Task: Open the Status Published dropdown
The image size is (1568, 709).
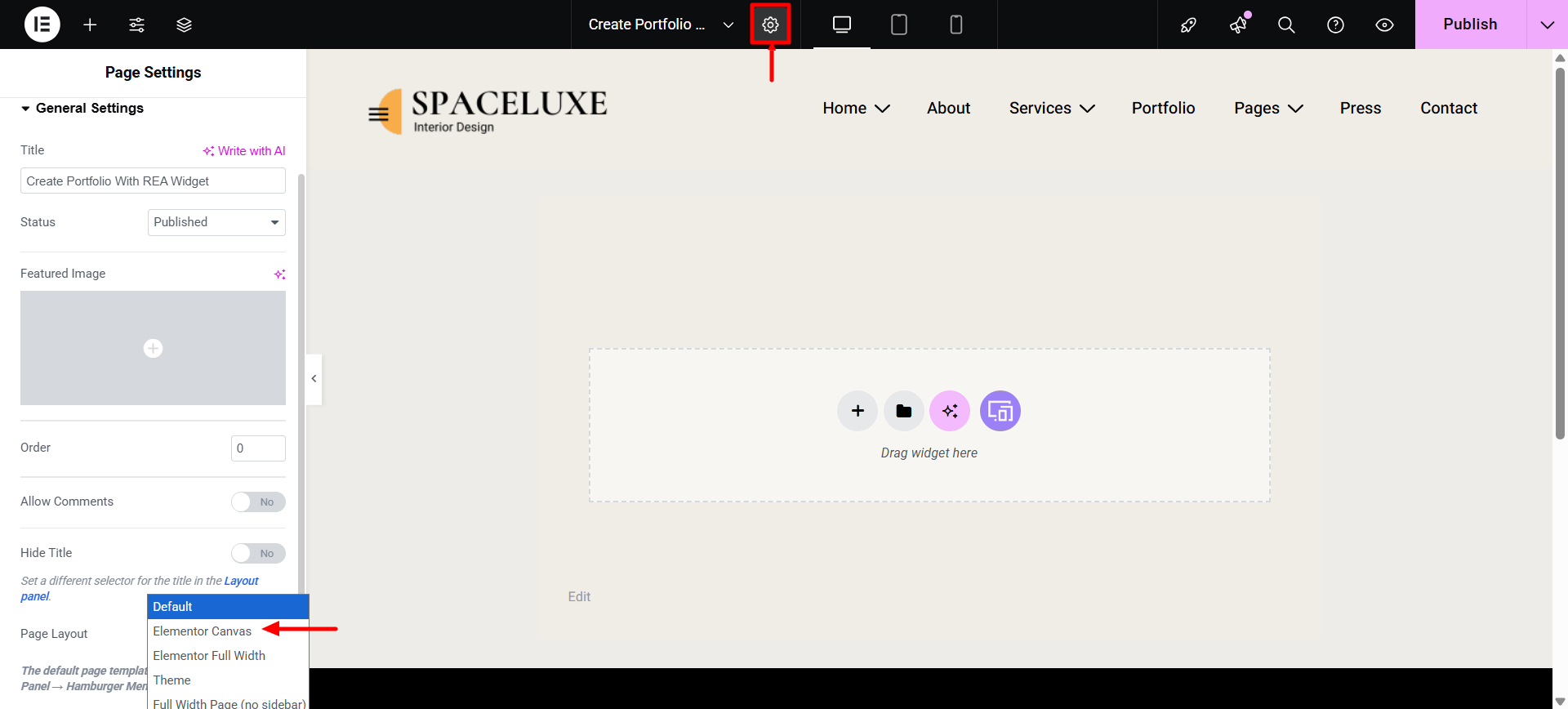Action: click(216, 222)
